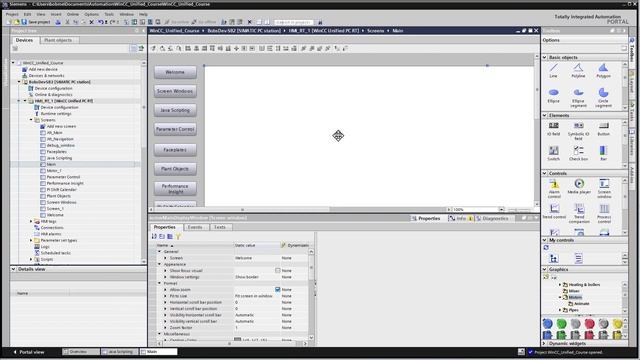Open the Overview taskbar editor tab
The height and width of the screenshot is (360, 640).
point(80,351)
